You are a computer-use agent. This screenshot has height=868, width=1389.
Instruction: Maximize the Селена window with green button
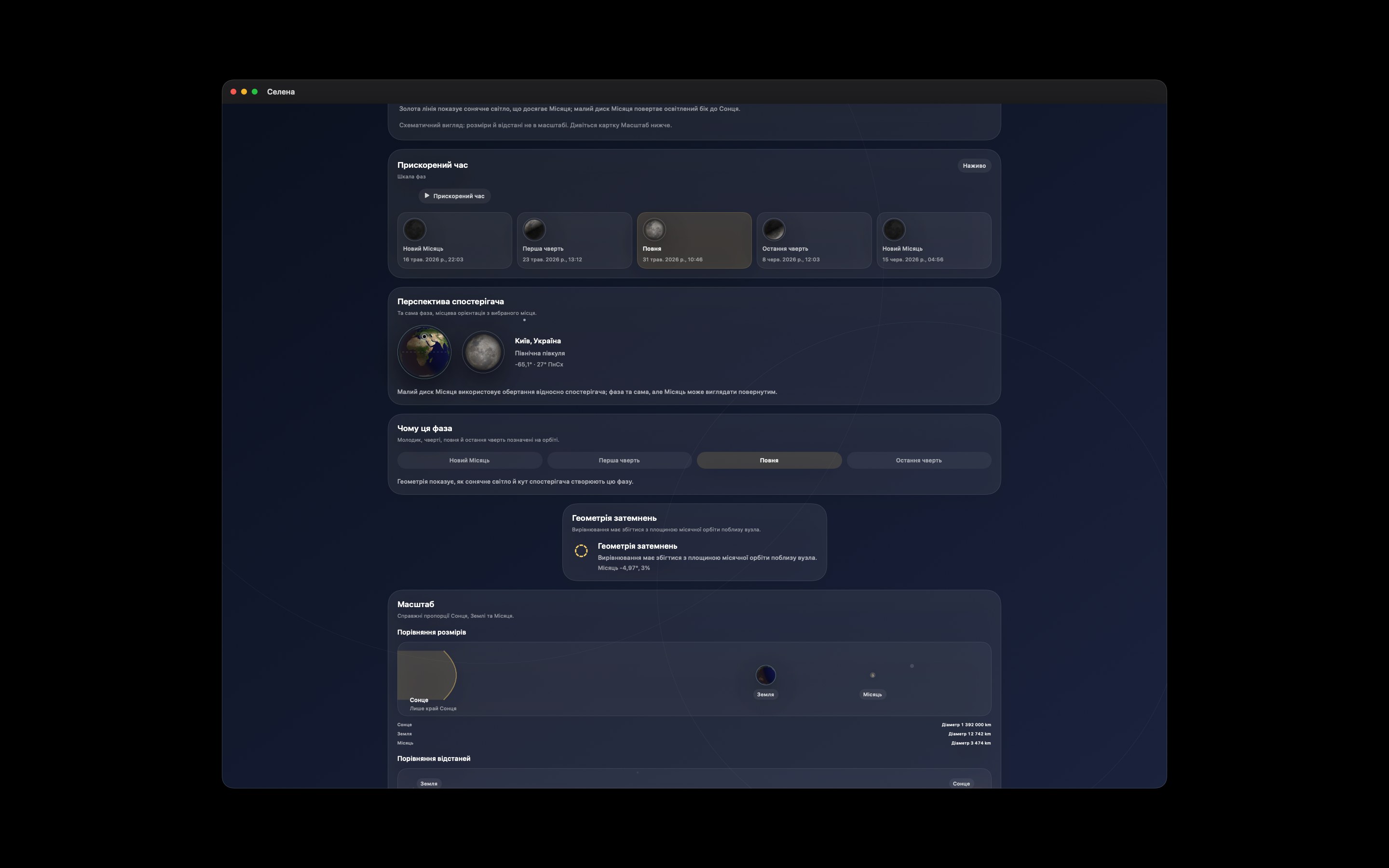[x=255, y=92]
